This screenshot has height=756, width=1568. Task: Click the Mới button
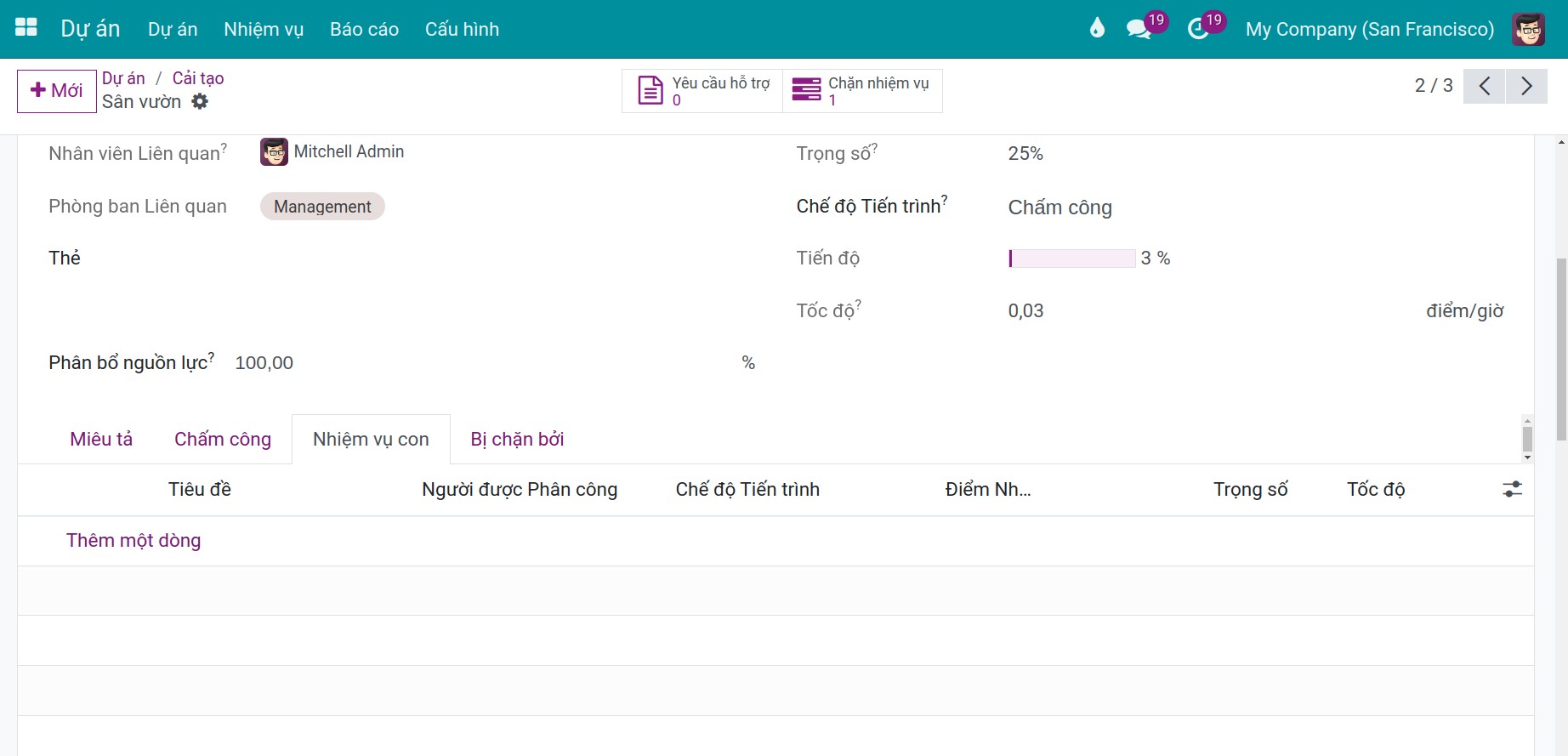[57, 91]
